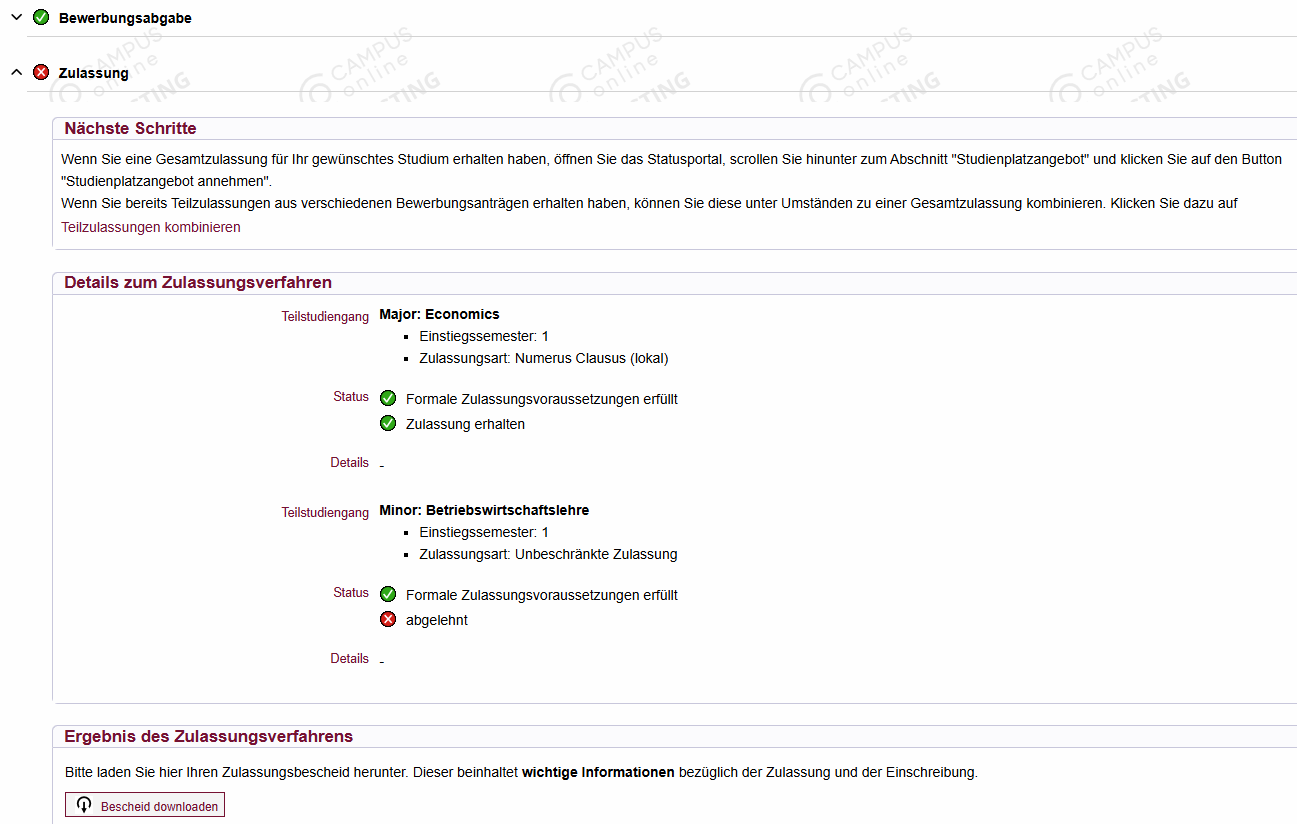Viewport: 1297px width, 824px height.
Task: Click the 'Status' label in the Major: Economics block
Action: 351,397
